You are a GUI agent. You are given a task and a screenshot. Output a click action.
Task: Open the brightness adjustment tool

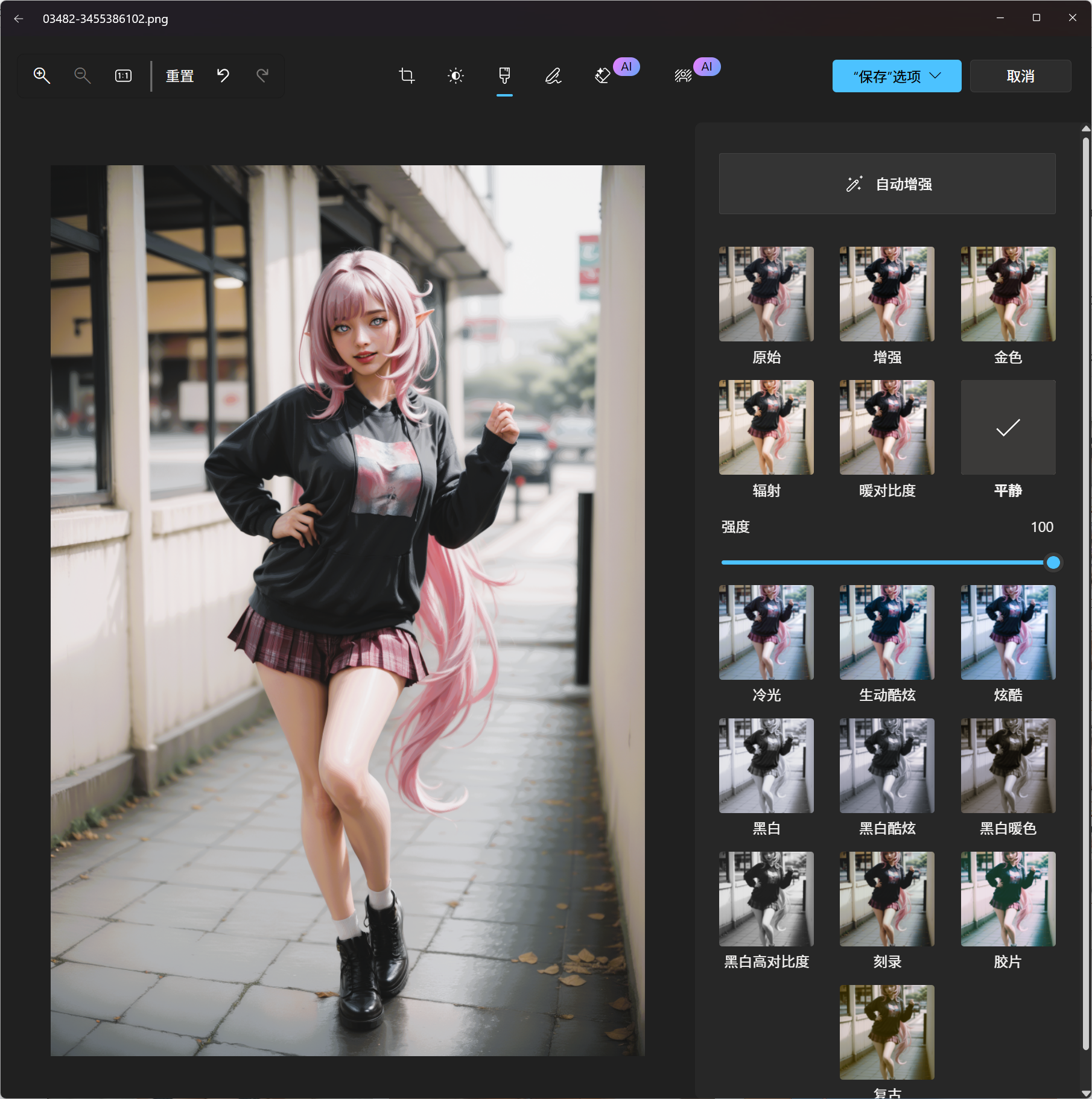pos(456,75)
